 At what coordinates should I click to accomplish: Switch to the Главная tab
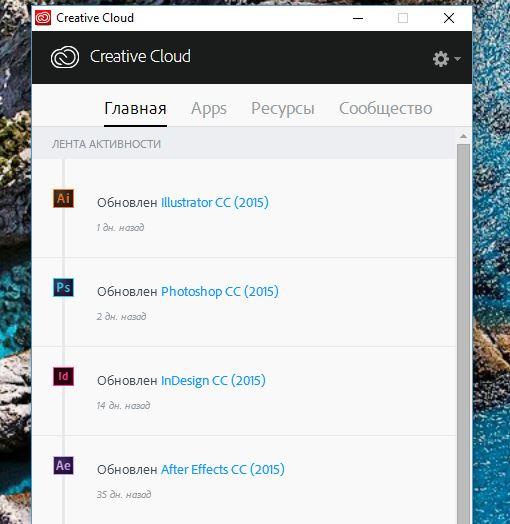point(135,108)
